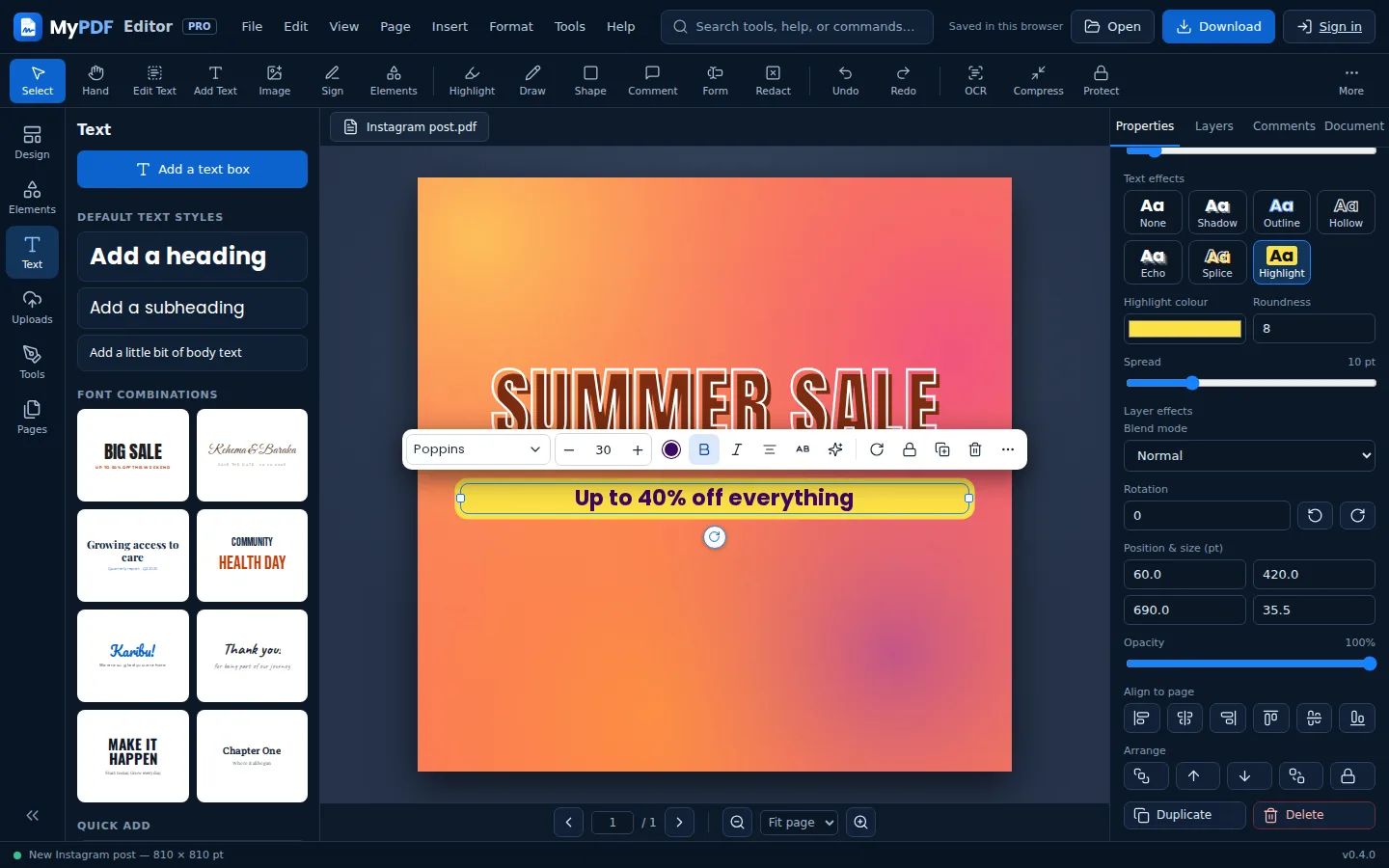Collapse the sidebar with double chevron

click(32, 816)
